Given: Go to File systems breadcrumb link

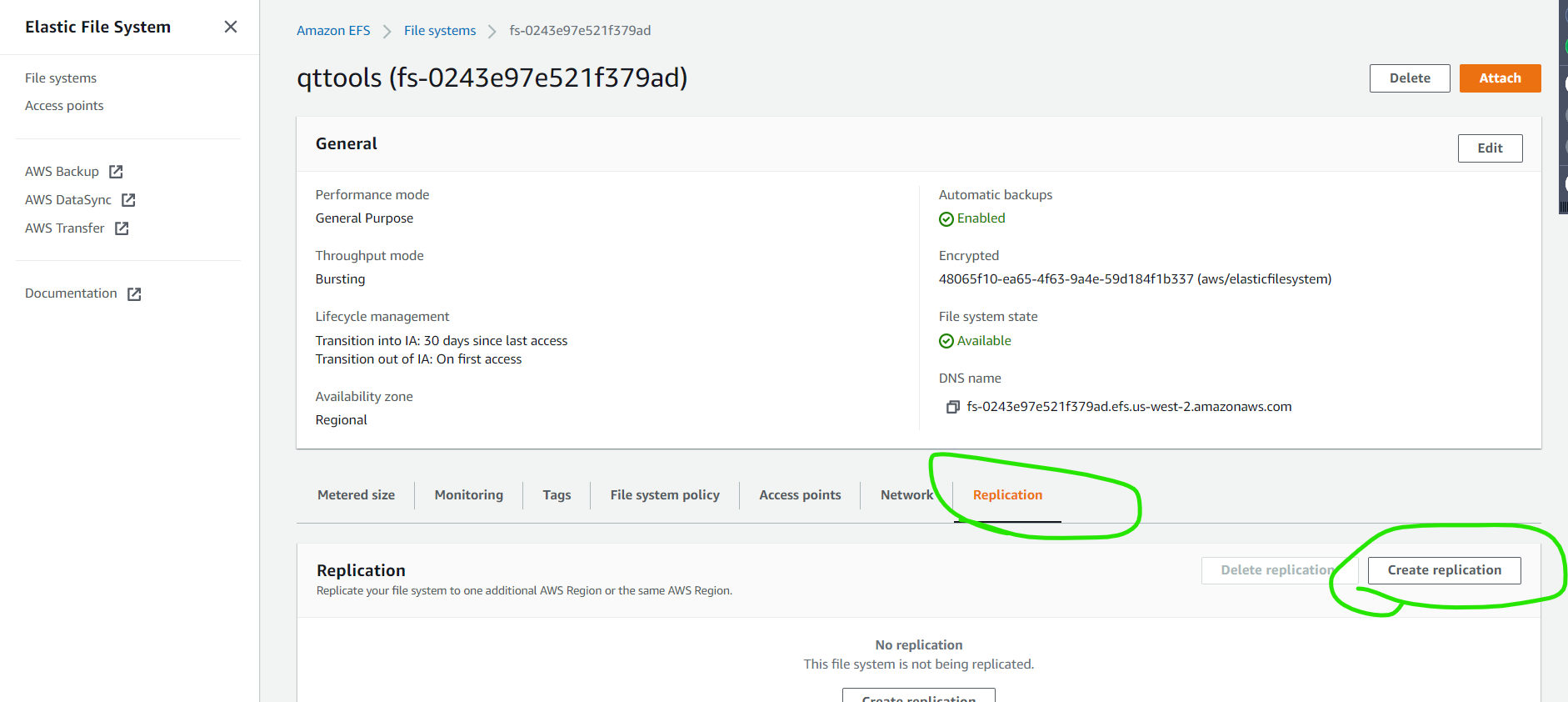Looking at the screenshot, I should click(440, 30).
